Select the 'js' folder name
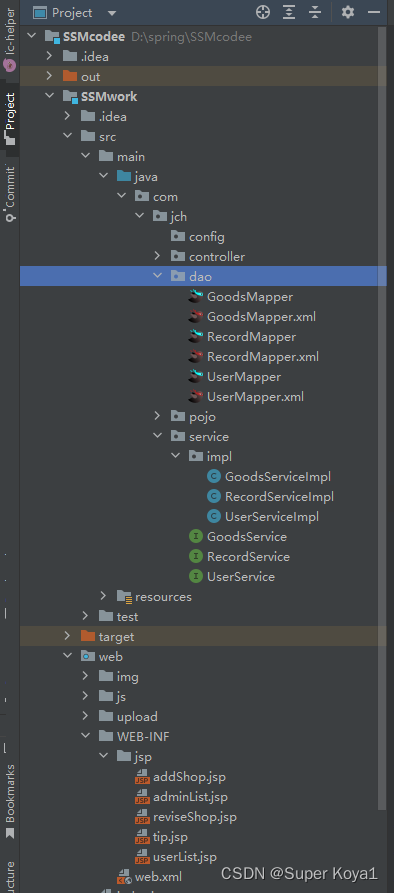The width and height of the screenshot is (394, 893). pos(121,697)
